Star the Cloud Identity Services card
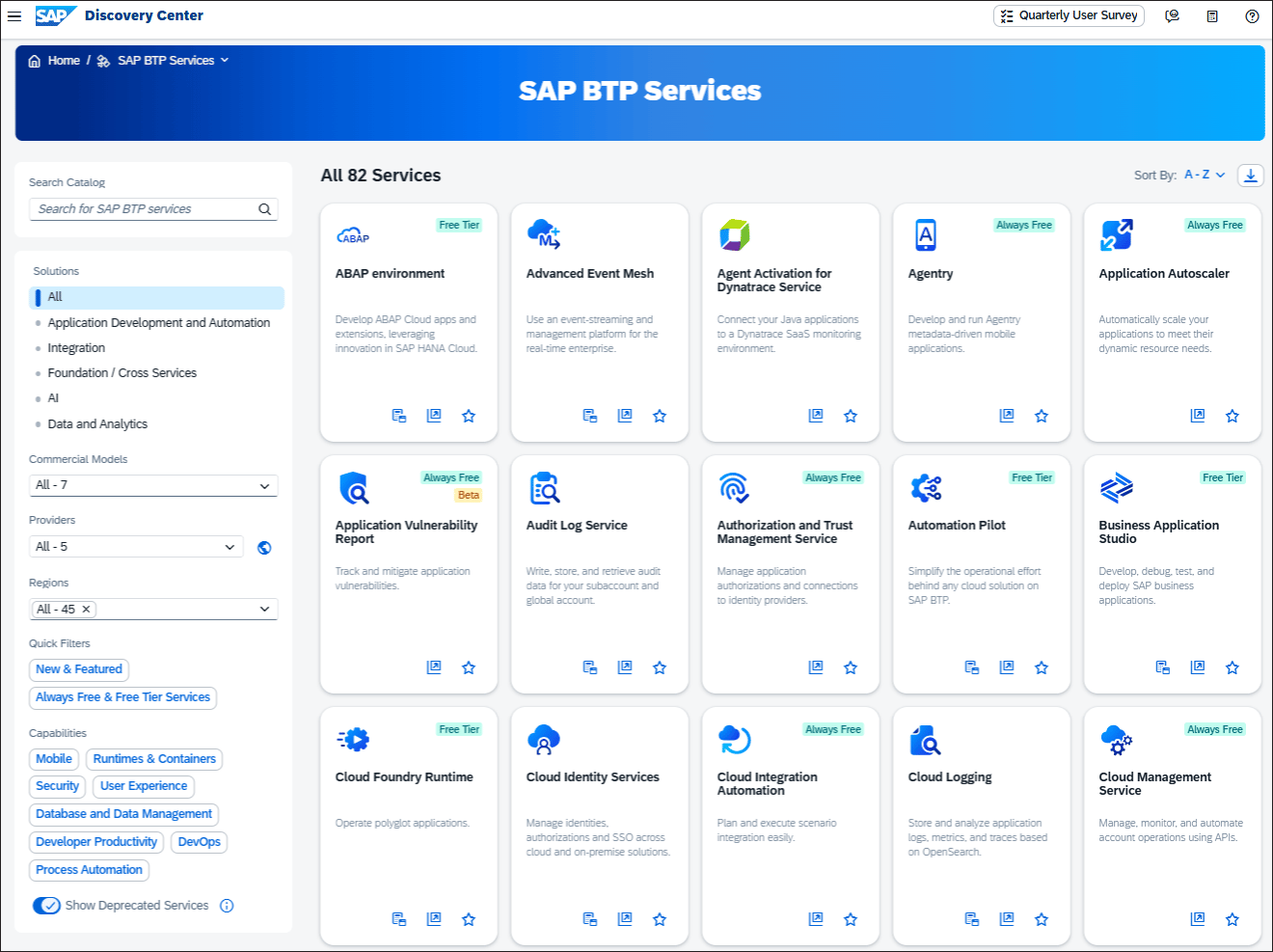1273x952 pixels. (x=660, y=919)
